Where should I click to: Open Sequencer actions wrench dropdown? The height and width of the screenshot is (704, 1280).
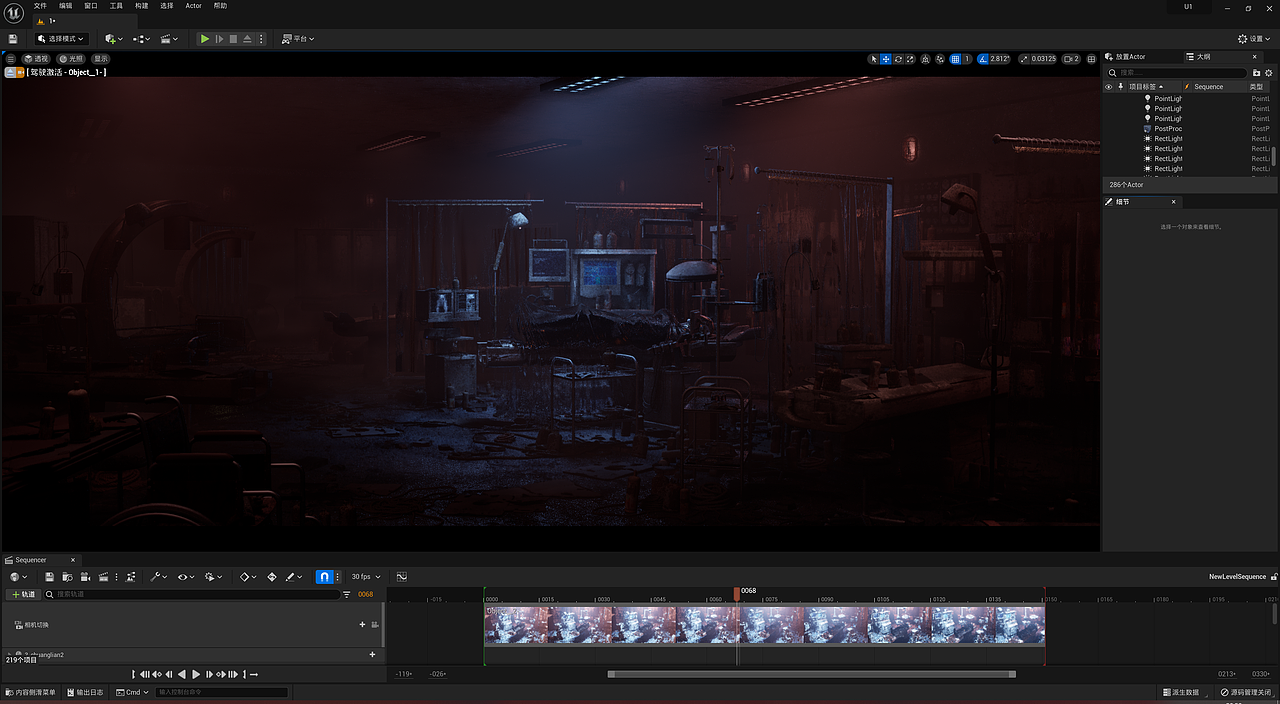point(159,577)
